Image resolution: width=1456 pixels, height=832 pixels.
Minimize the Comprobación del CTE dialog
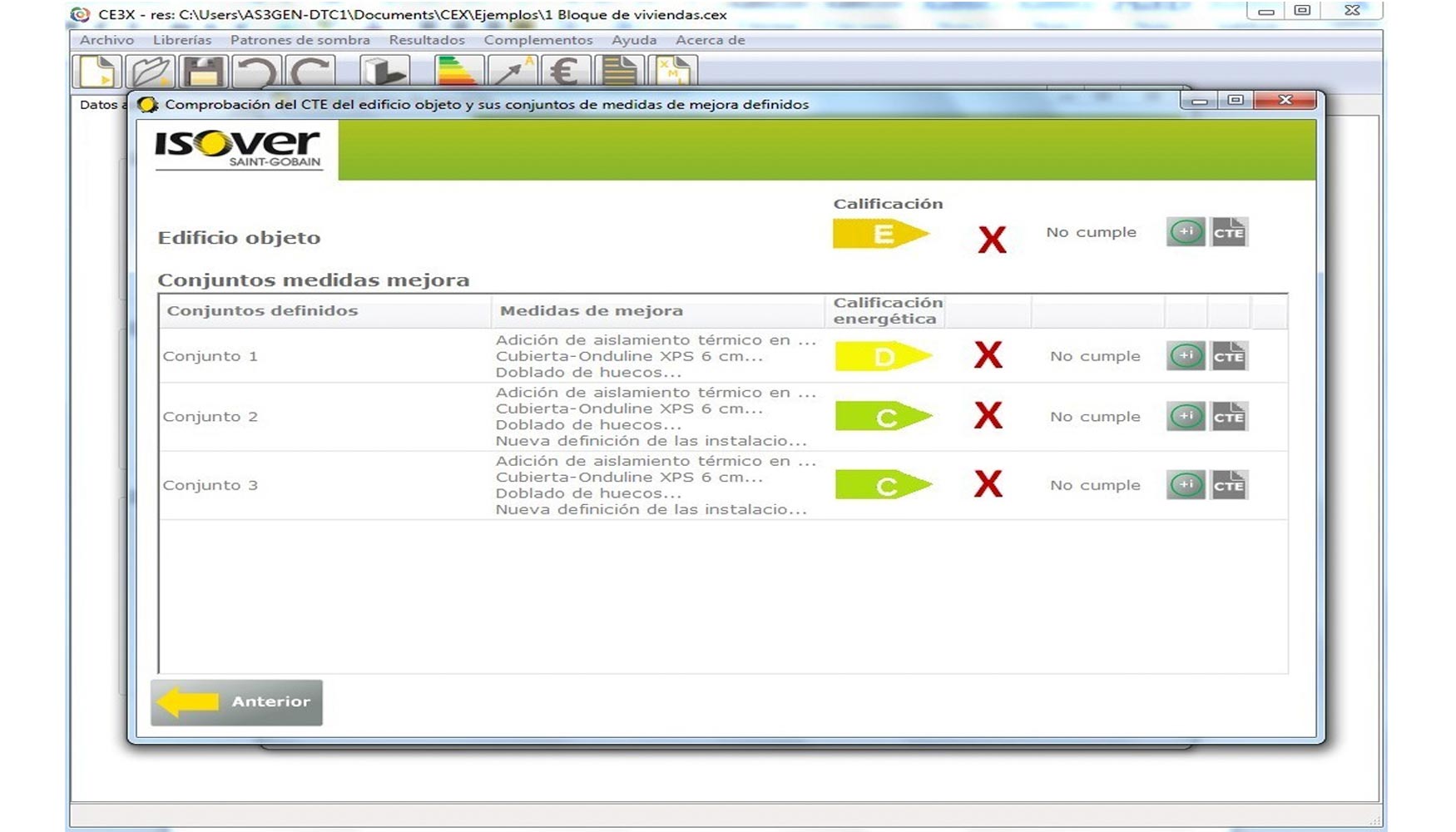click(x=1200, y=101)
